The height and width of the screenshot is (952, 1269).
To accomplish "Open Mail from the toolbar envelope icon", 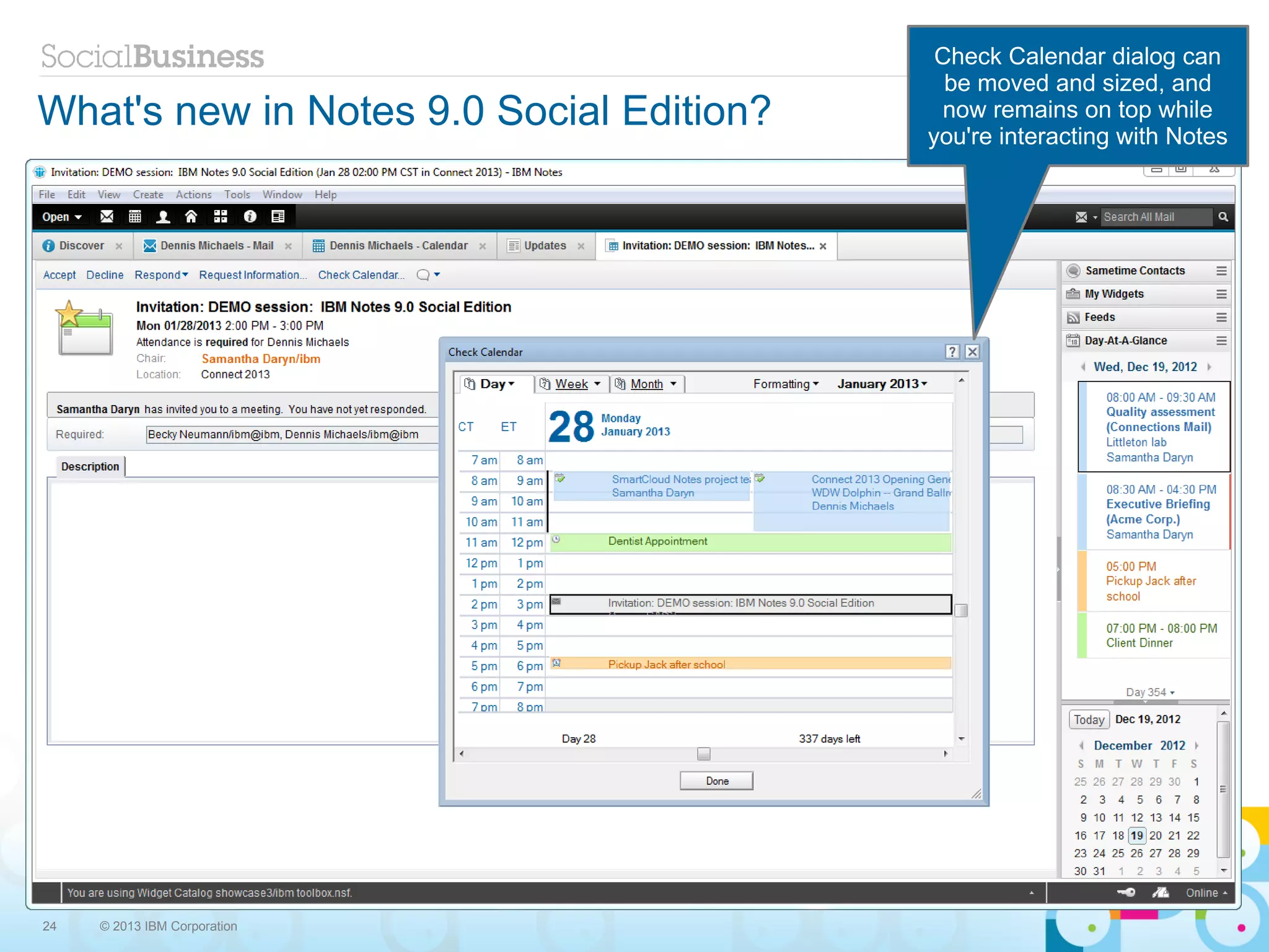I will 107,217.
